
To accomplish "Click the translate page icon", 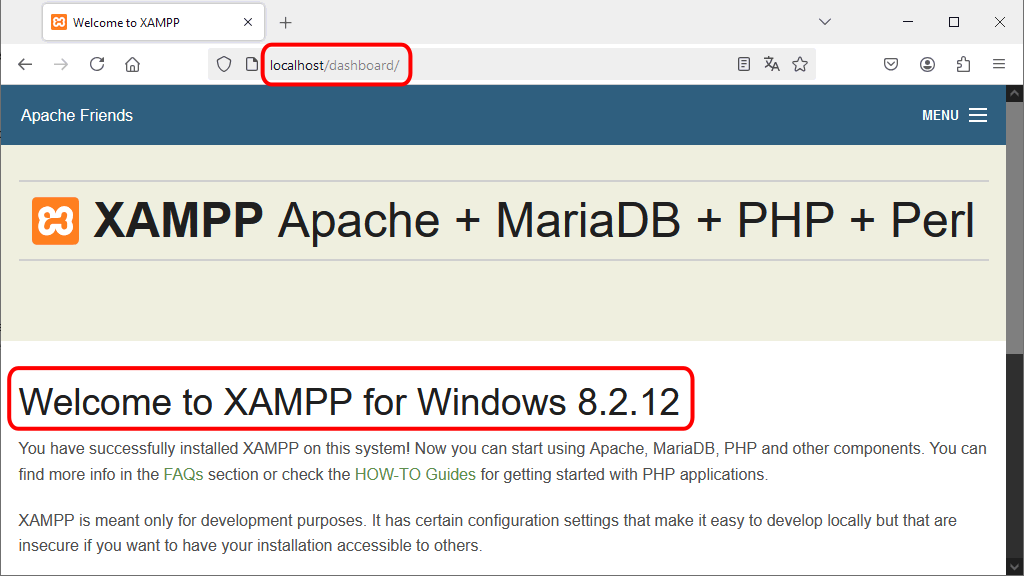I will coord(771,64).
